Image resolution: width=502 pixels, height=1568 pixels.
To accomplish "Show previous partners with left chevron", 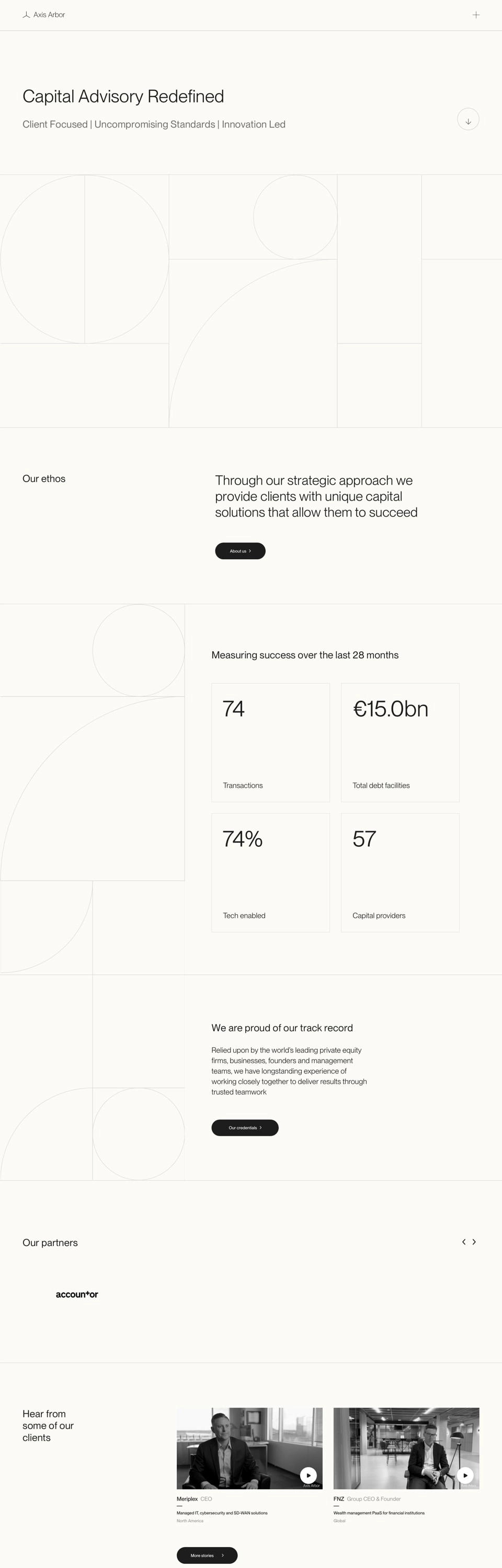I will point(464,1242).
